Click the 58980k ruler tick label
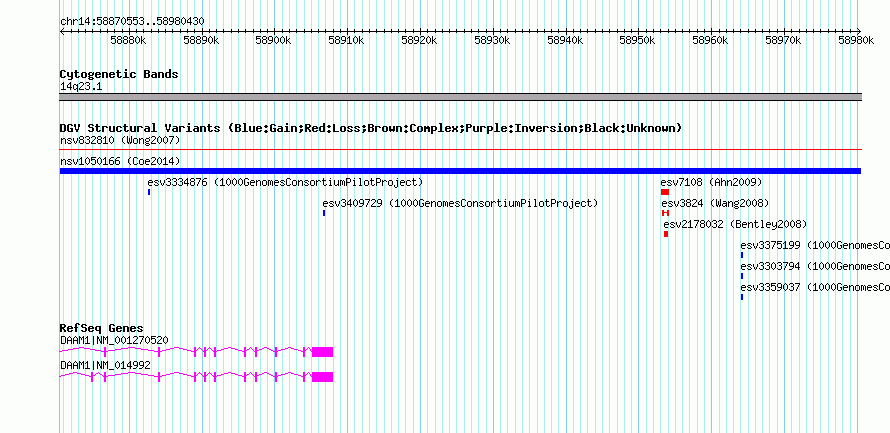The width and height of the screenshot is (890, 433). [856, 40]
